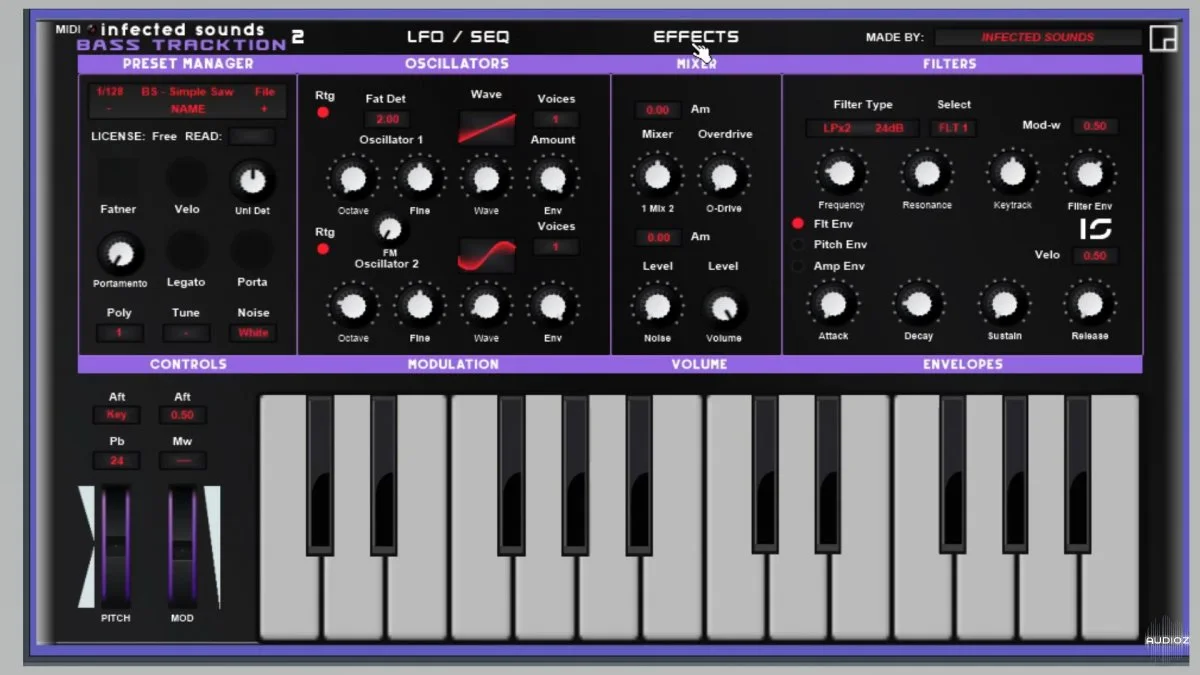Click the 1 Mix 2 mixer knob
Viewport: 1200px width, 675px height.
(657, 176)
